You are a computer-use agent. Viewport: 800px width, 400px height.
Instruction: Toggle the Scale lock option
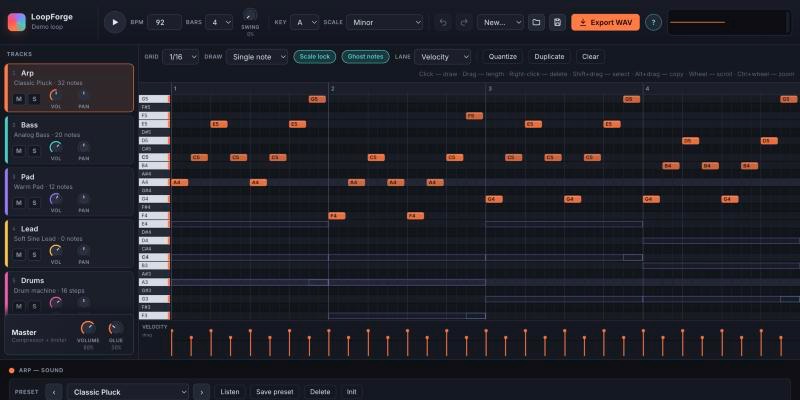(x=314, y=57)
